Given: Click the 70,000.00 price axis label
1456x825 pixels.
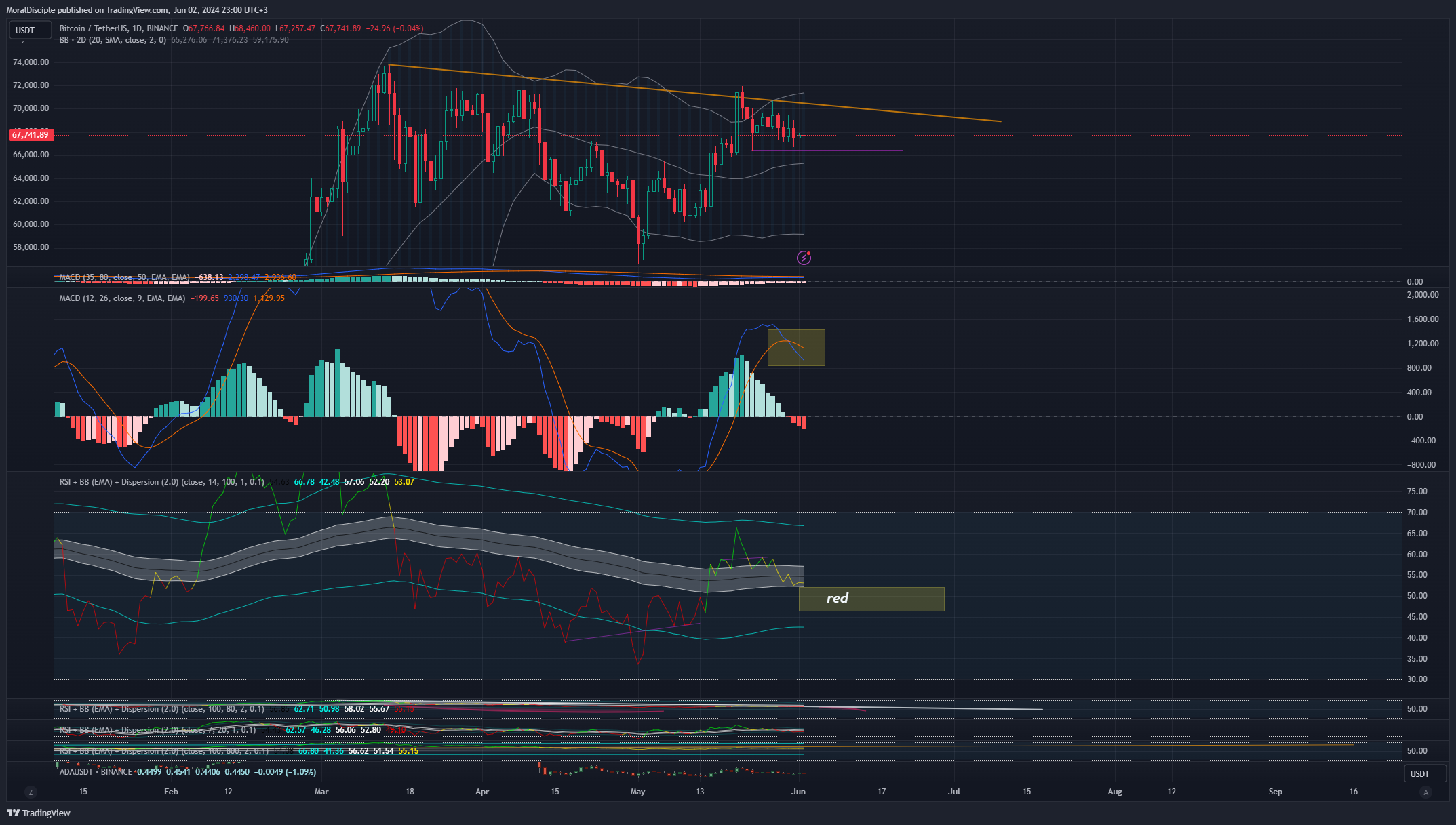Looking at the screenshot, I should point(31,108).
